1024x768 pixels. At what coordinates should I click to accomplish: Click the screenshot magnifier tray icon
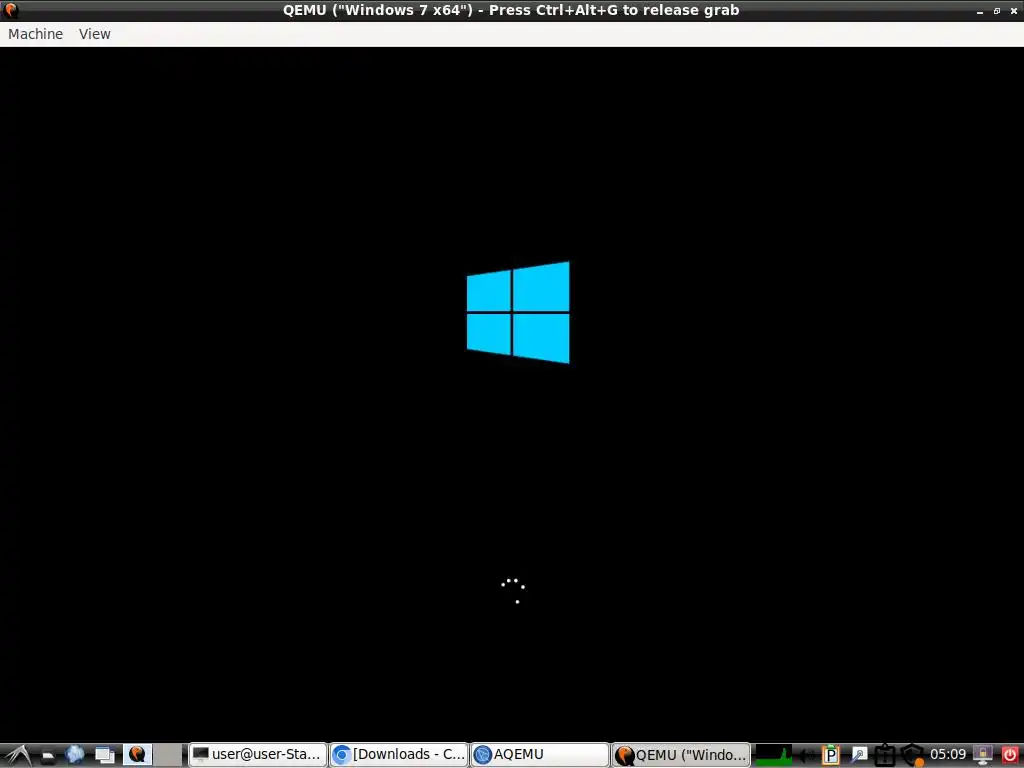(859, 756)
